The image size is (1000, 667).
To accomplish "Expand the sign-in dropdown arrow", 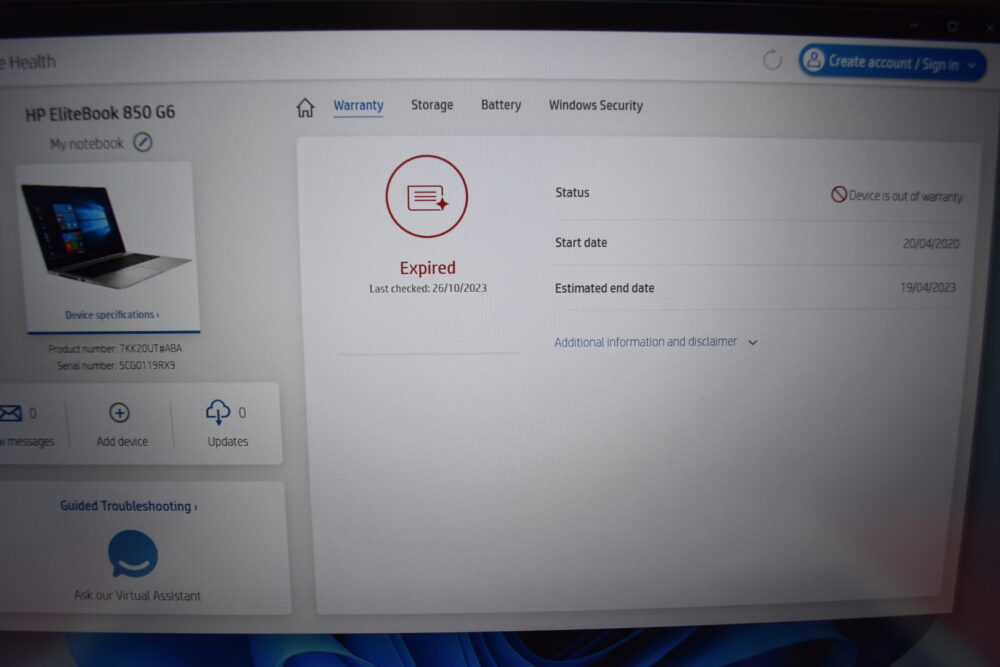I will click(x=971, y=65).
